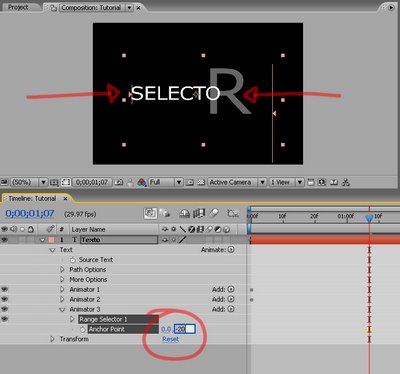Open the Composition tab dropdown arrow
The width and height of the screenshot is (400, 374).
(x=130, y=8)
